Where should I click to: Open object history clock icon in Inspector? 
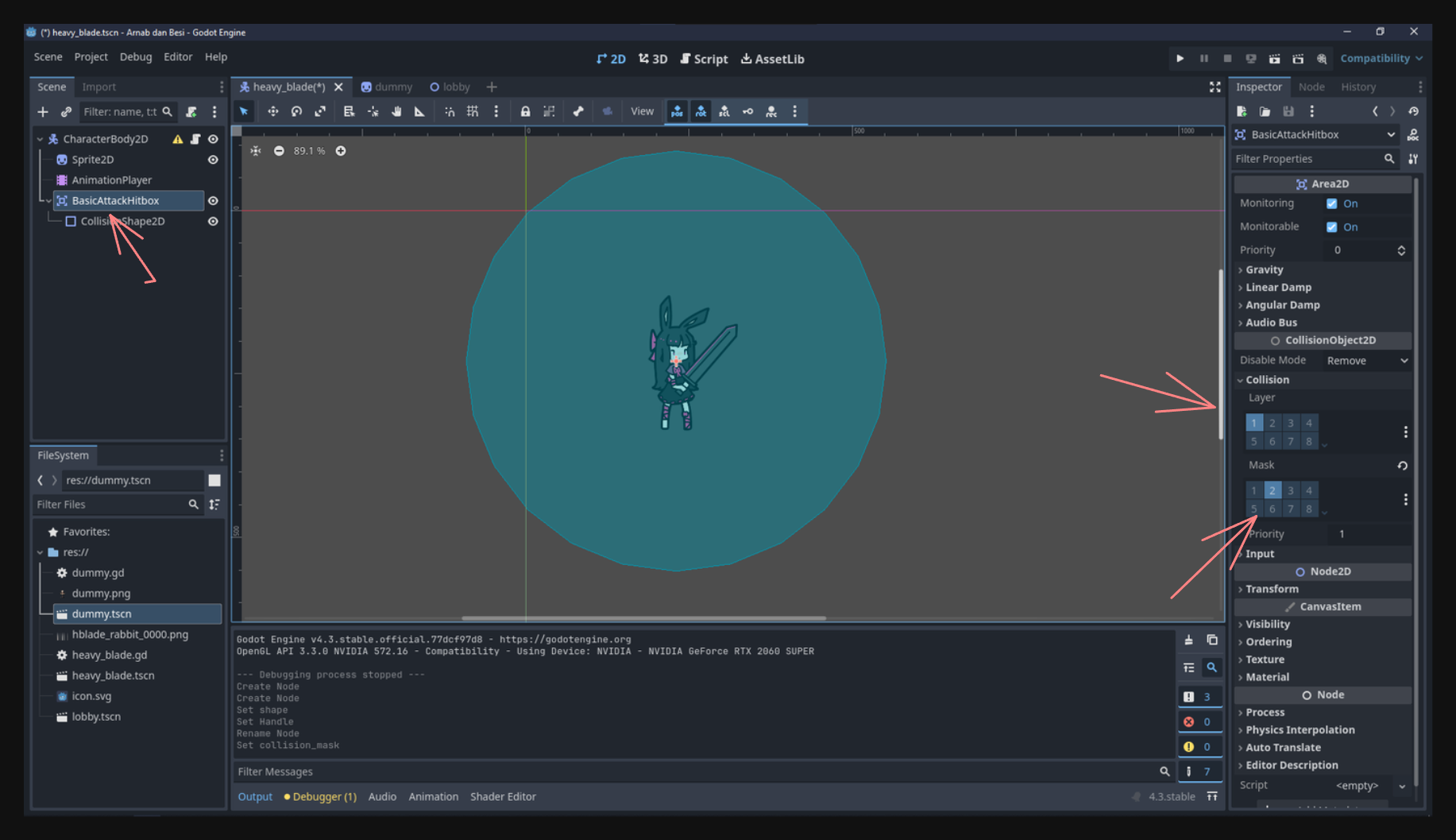pos(1413,111)
